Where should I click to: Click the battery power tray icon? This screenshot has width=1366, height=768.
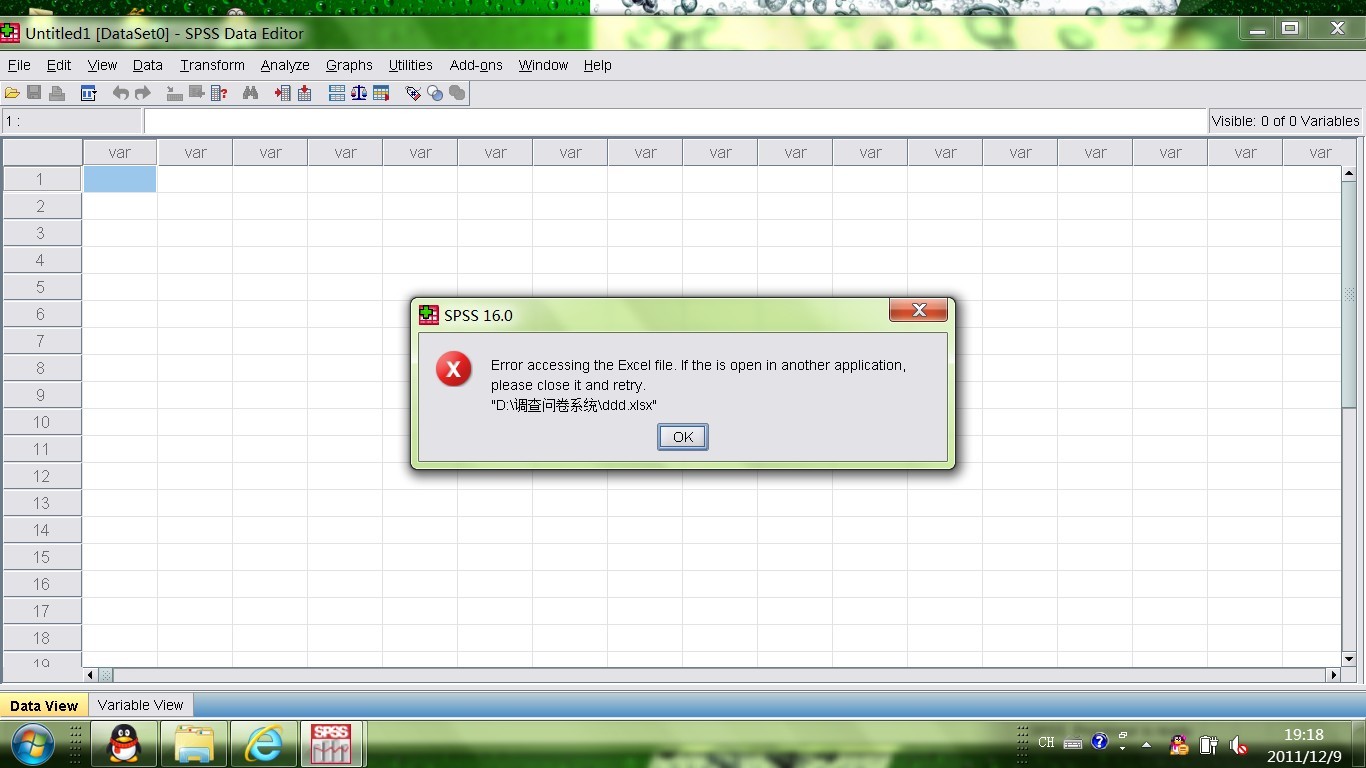1208,745
